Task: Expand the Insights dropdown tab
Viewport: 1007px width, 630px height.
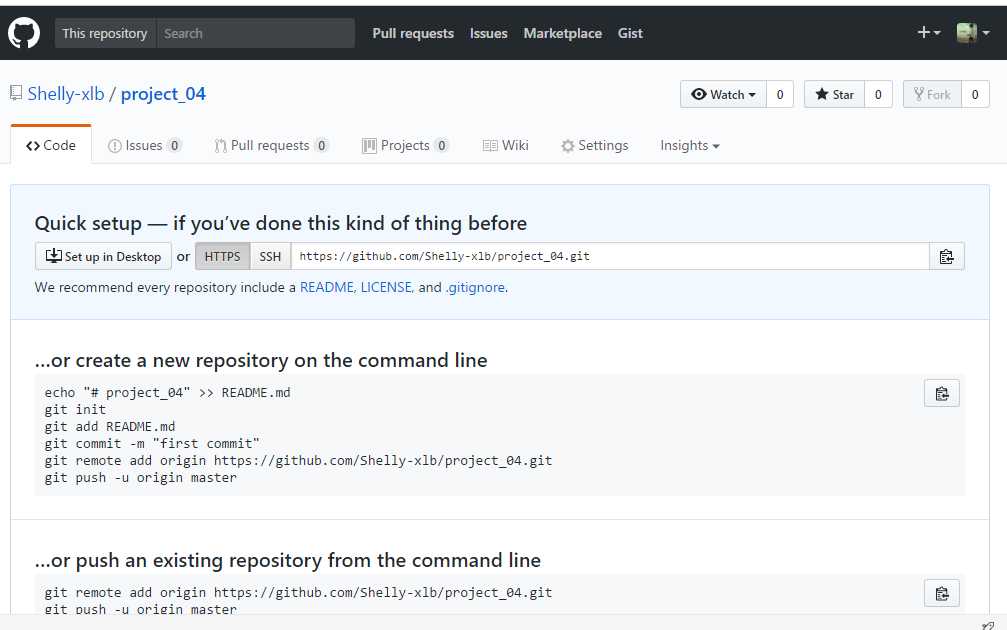Action: pos(690,146)
